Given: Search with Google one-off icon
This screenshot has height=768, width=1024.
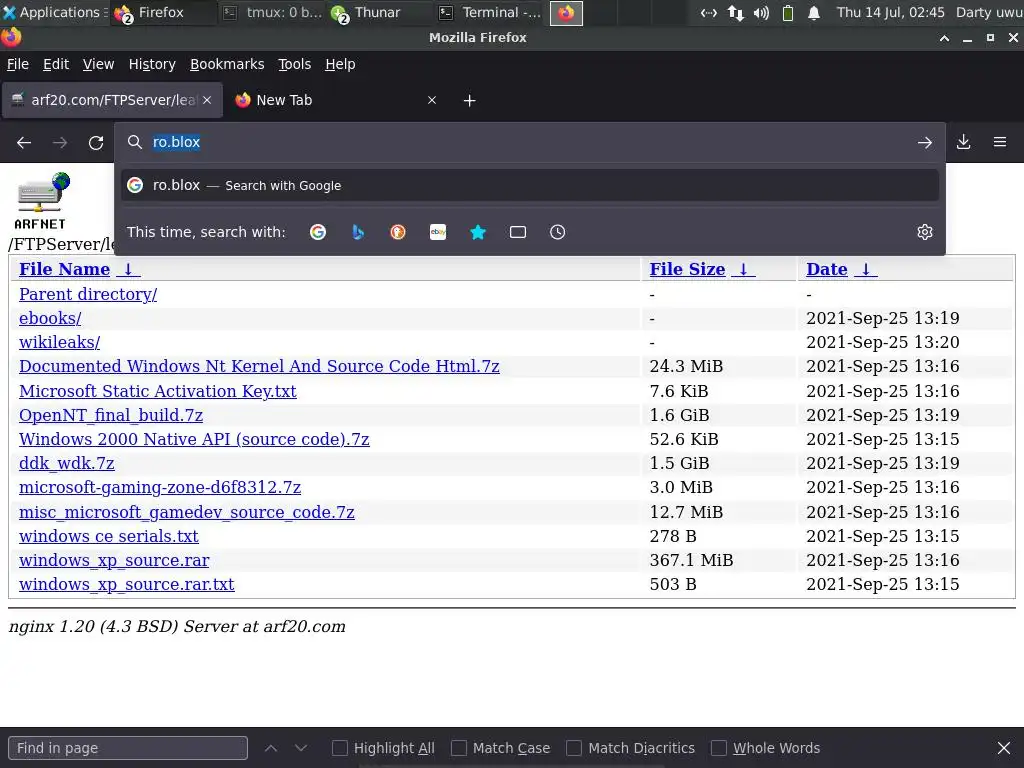Looking at the screenshot, I should (x=318, y=232).
